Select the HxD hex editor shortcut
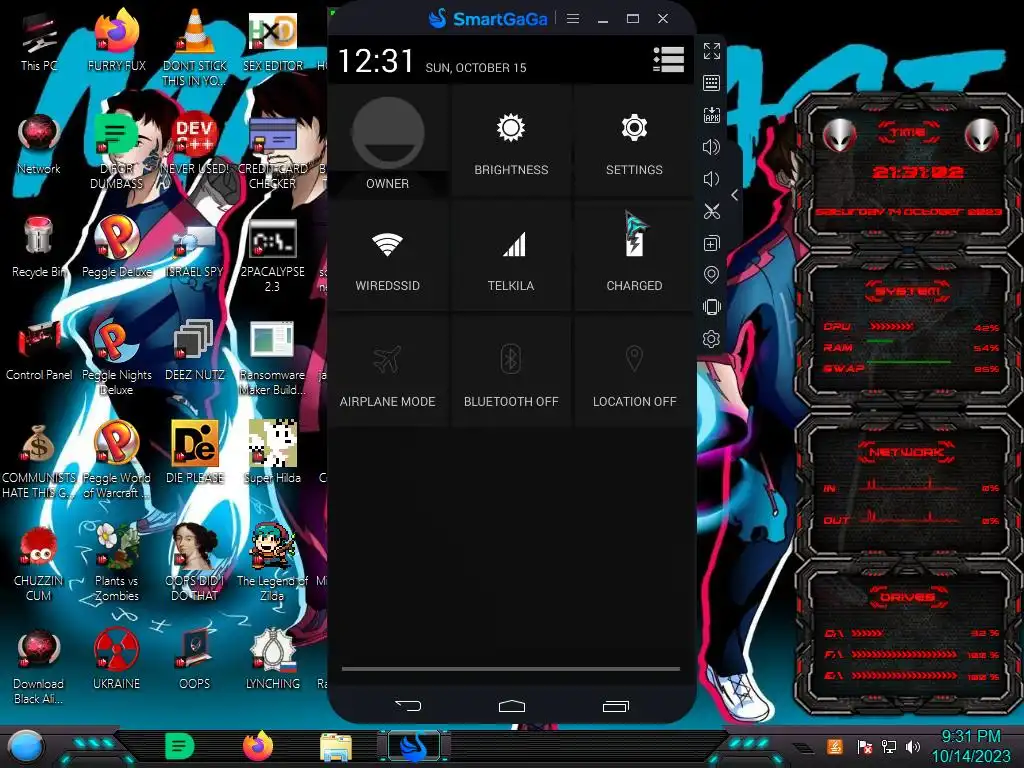This screenshot has height=768, width=1024. coord(273,40)
